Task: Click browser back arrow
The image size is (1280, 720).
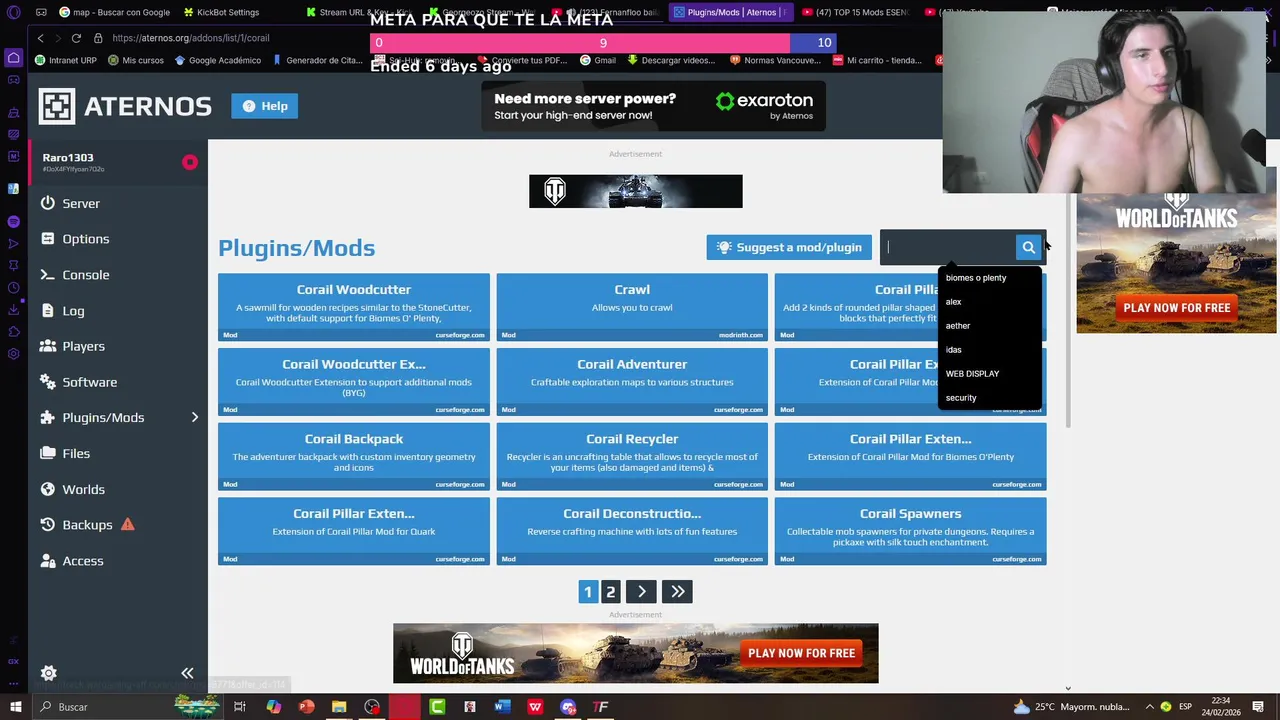Action: tap(40, 38)
